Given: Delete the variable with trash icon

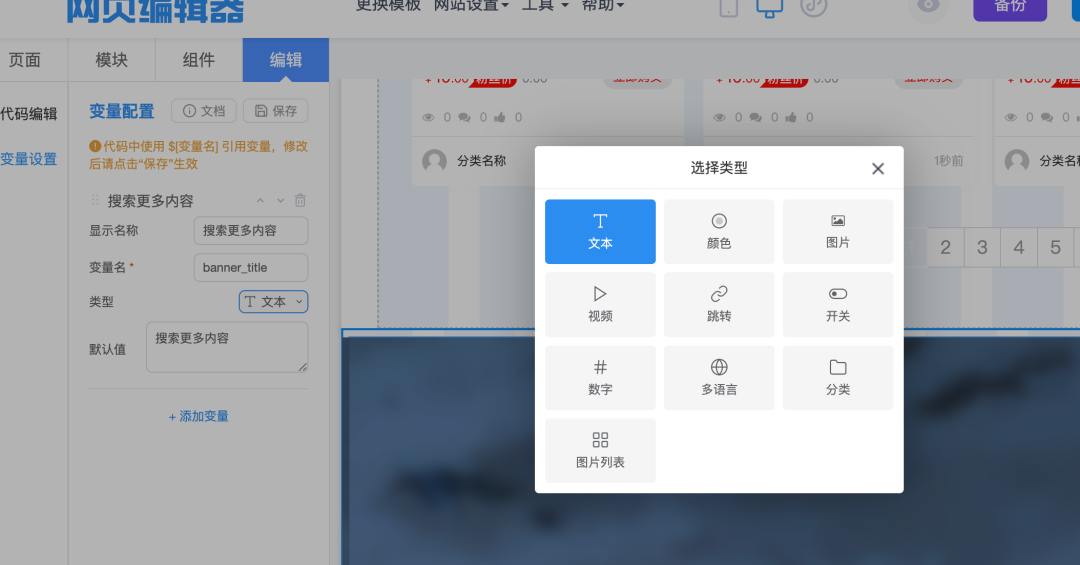Looking at the screenshot, I should pos(300,201).
